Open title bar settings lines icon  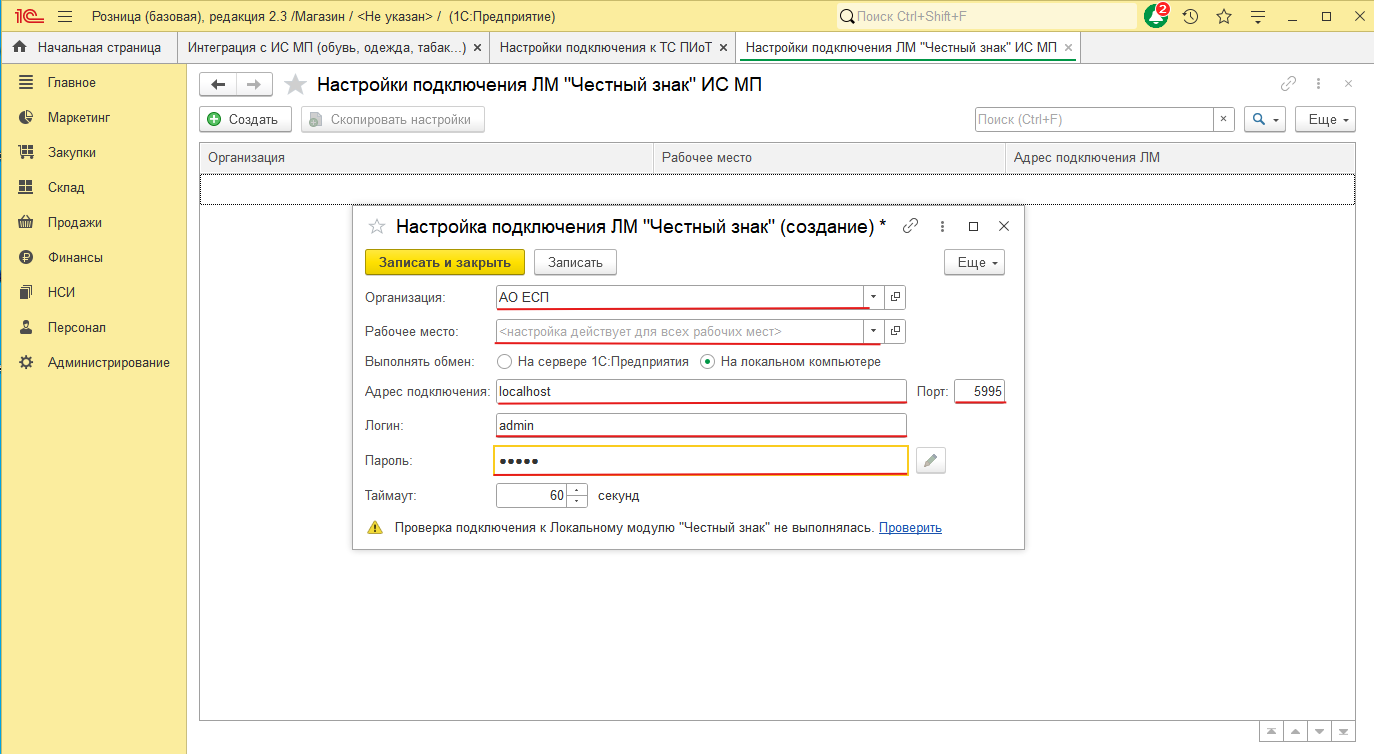tap(1258, 16)
